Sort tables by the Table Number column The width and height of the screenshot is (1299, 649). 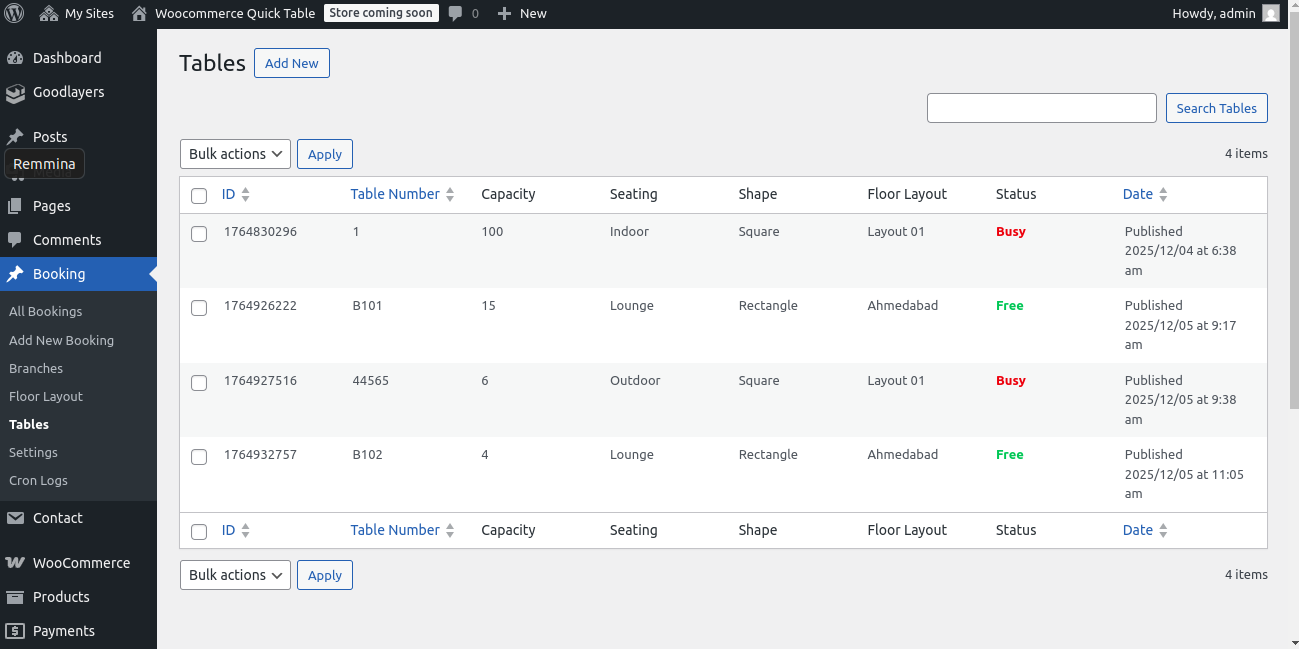pos(395,194)
